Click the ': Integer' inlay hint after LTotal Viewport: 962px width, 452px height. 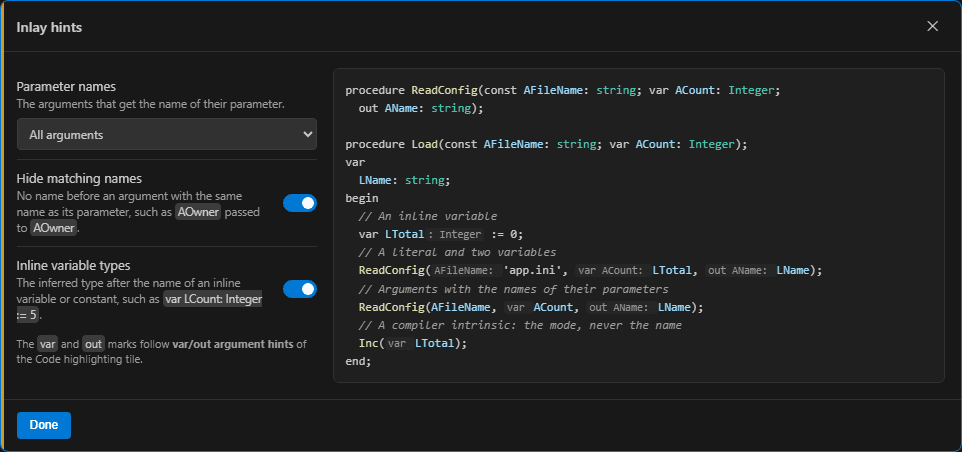[x=455, y=234]
